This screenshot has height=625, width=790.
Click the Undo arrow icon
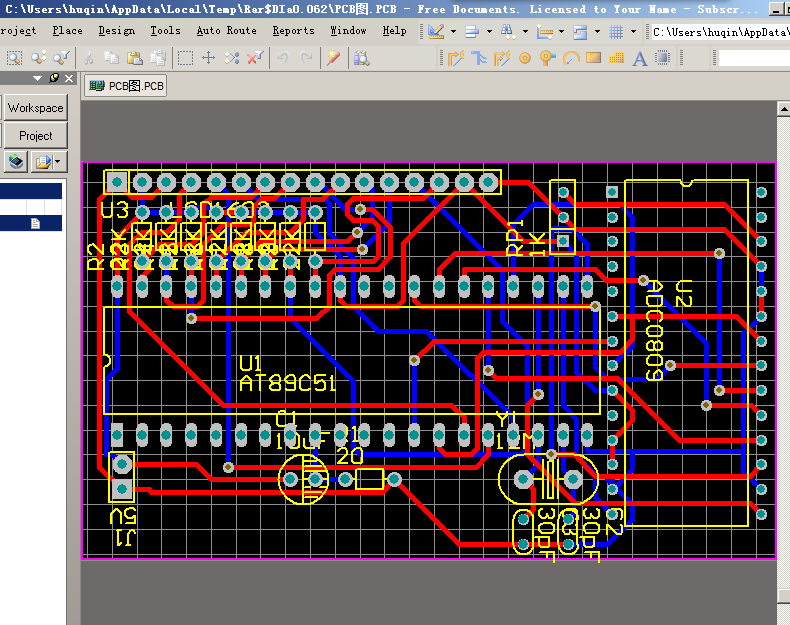click(x=283, y=58)
